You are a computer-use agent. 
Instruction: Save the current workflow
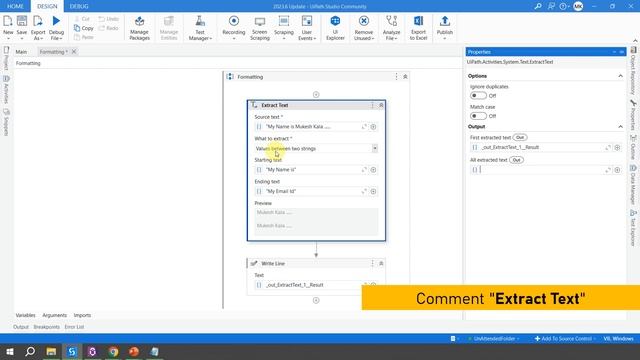[22, 27]
